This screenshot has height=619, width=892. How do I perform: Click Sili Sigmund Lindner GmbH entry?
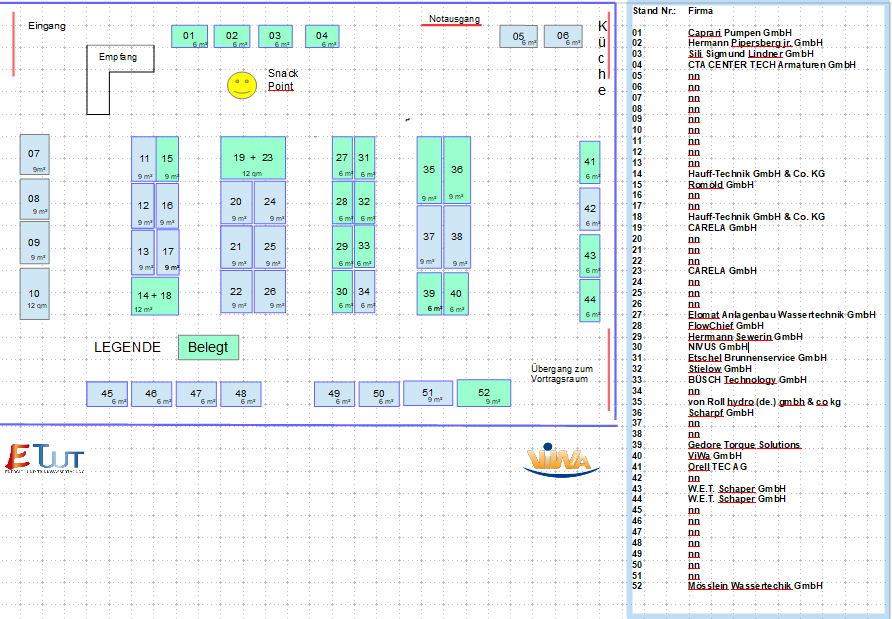[750, 53]
